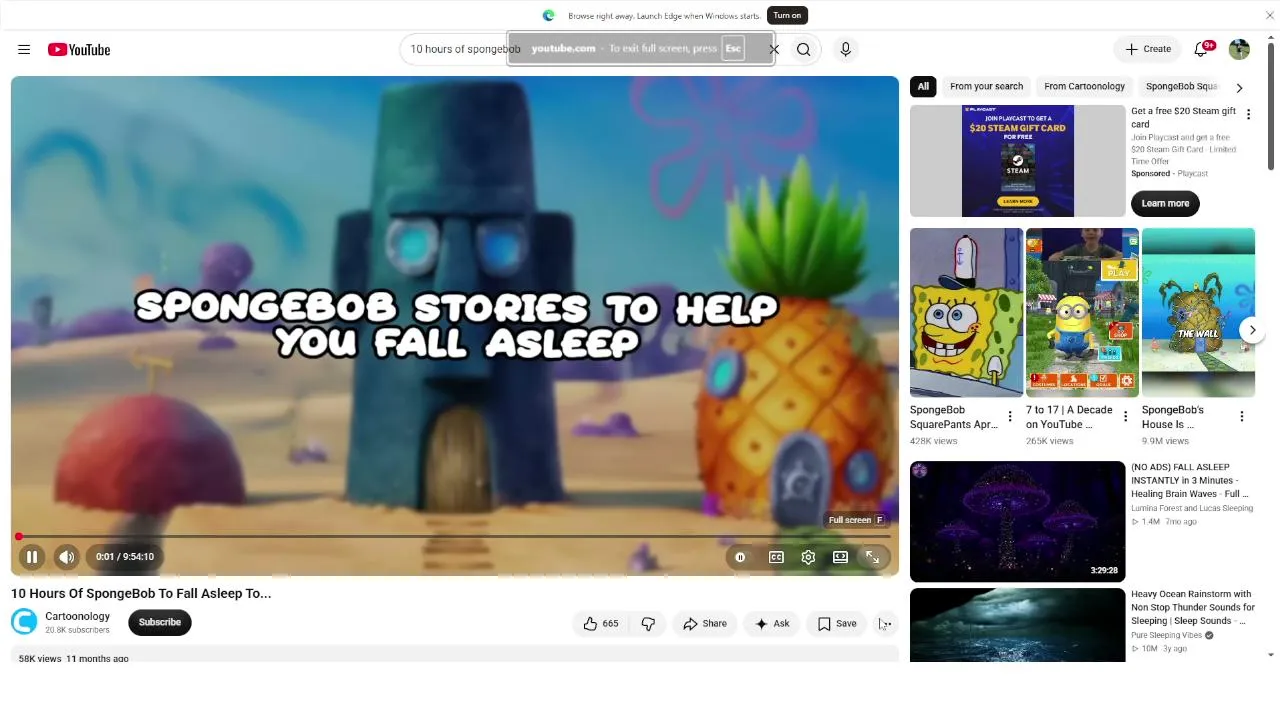Open Steam gift card ad thumbnail

(x=1018, y=161)
